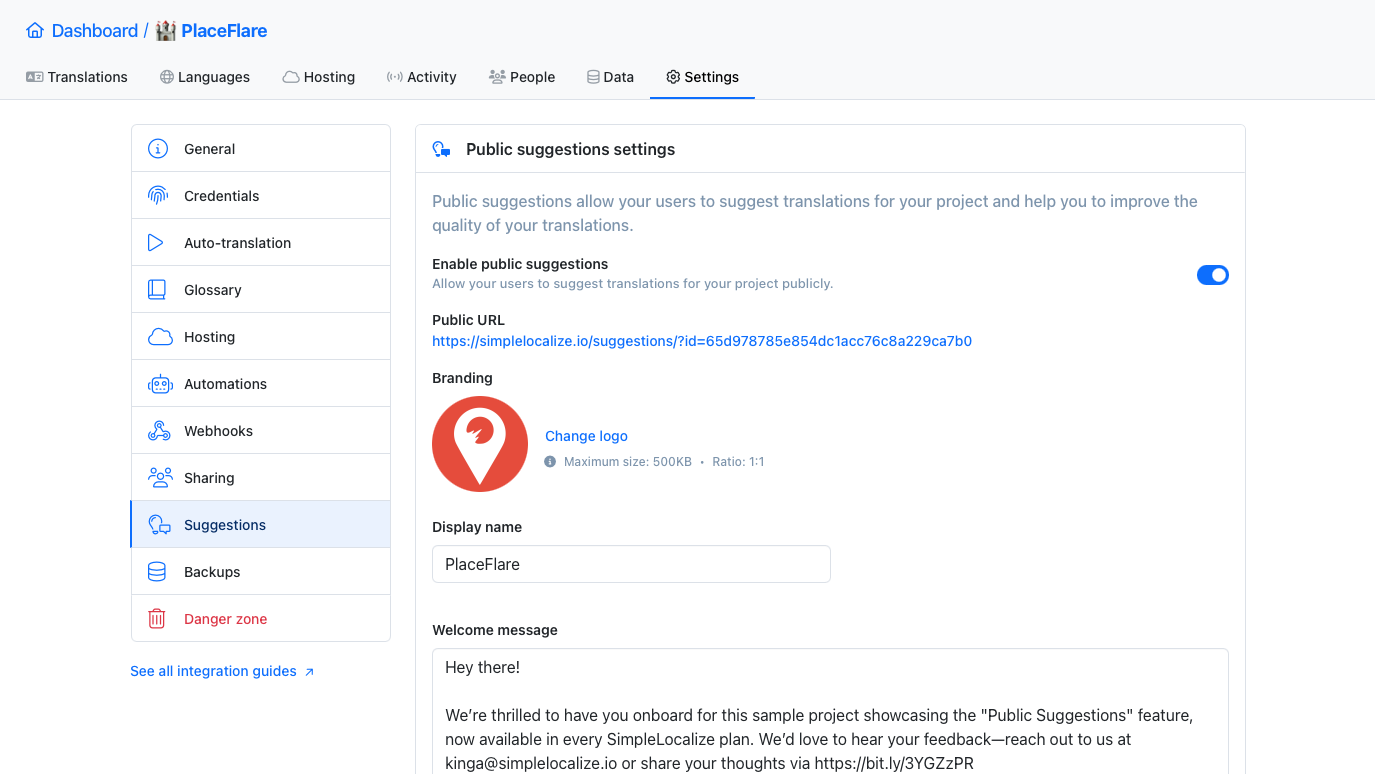
Task: Switch to the People tab
Action: 522,77
